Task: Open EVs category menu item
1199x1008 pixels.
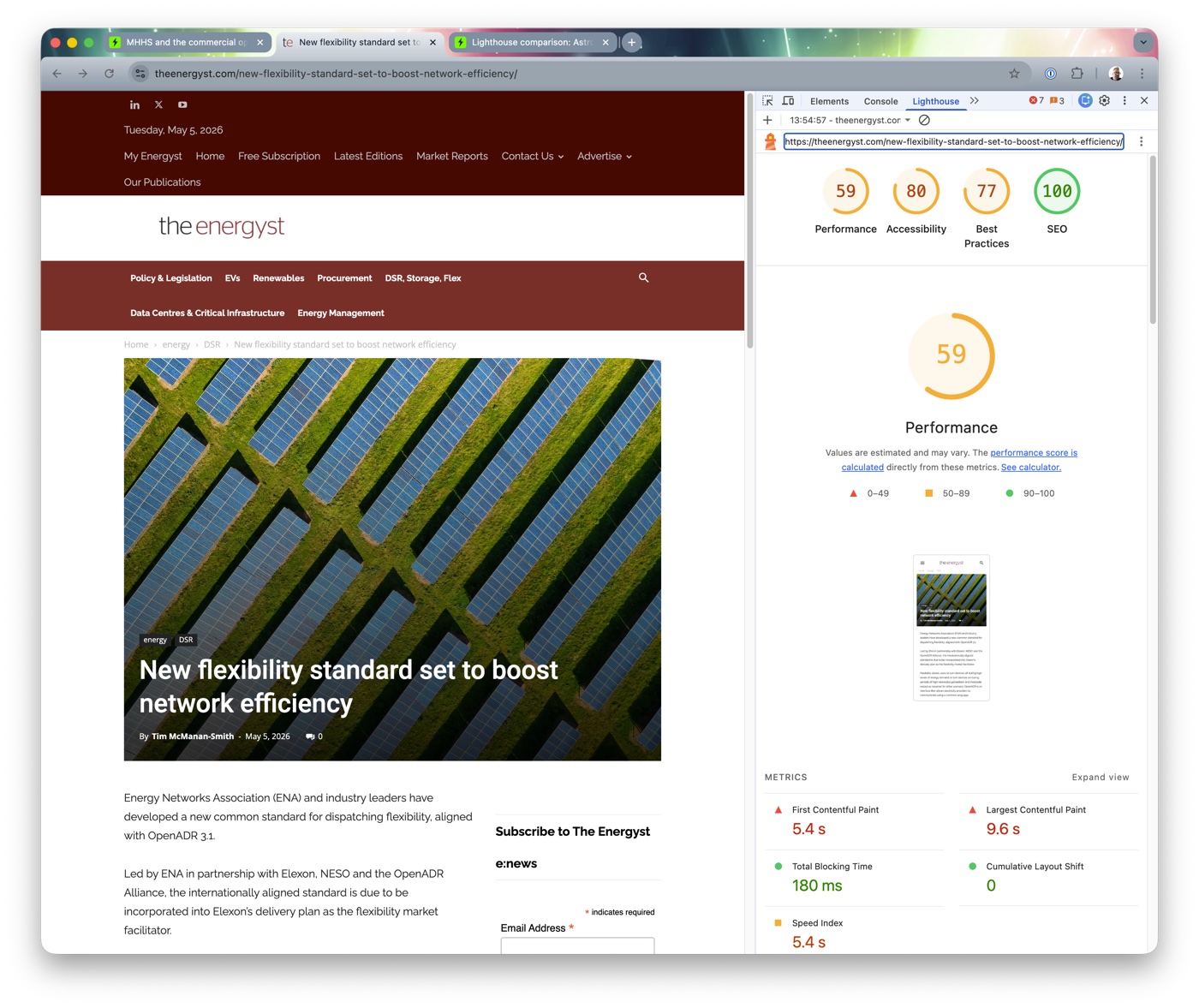Action: point(232,278)
